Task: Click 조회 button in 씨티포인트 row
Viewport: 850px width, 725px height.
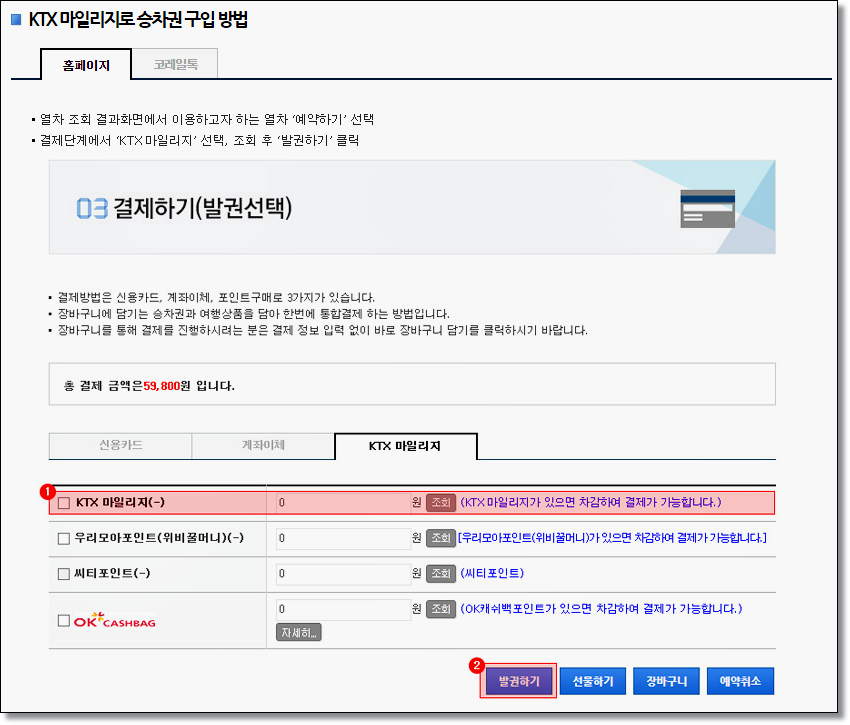Action: click(x=441, y=573)
